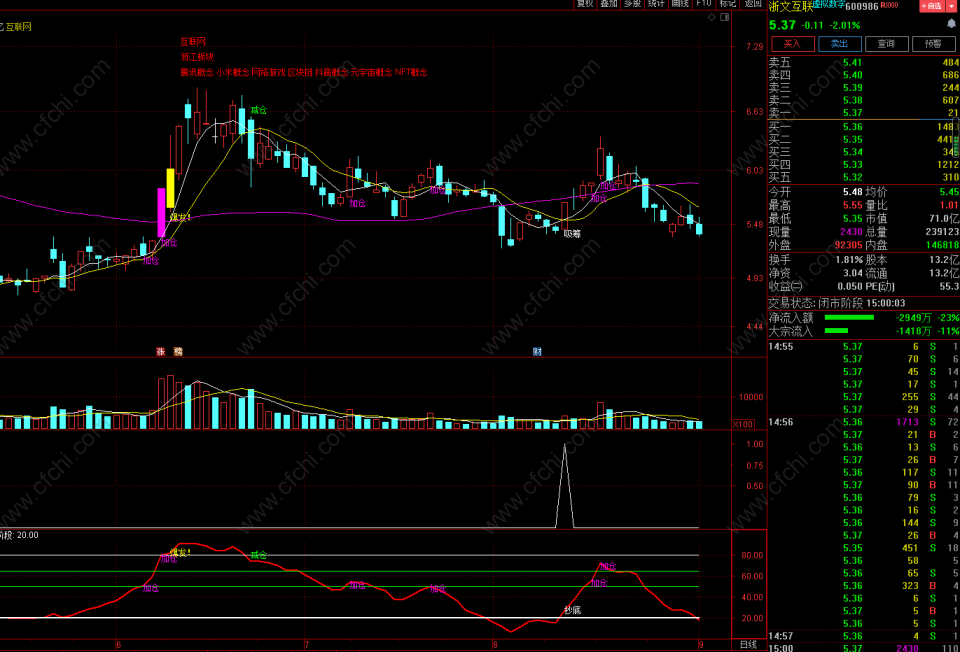Click the 浙江板块 sector link

(x=197, y=57)
